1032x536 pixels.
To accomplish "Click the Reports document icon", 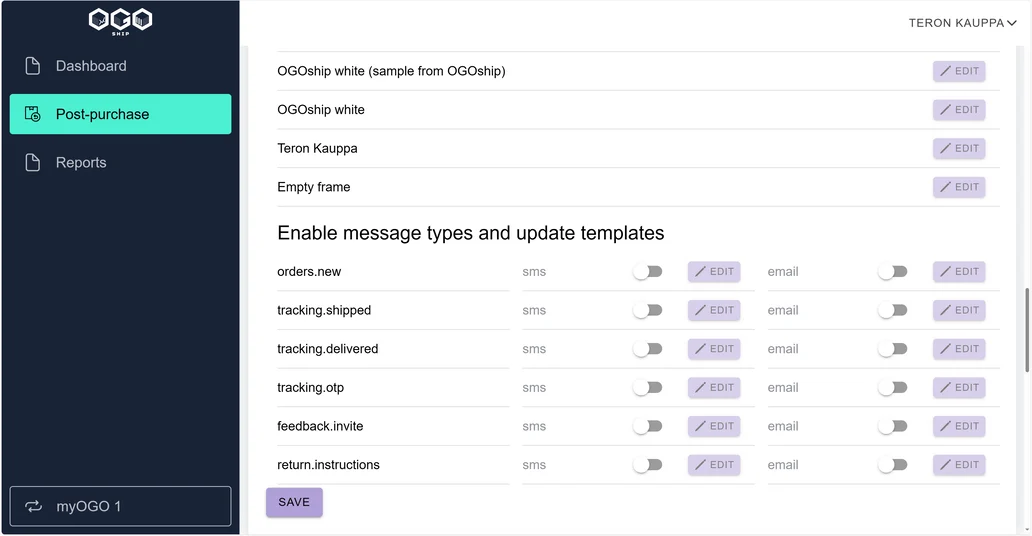I will click(x=32, y=163).
